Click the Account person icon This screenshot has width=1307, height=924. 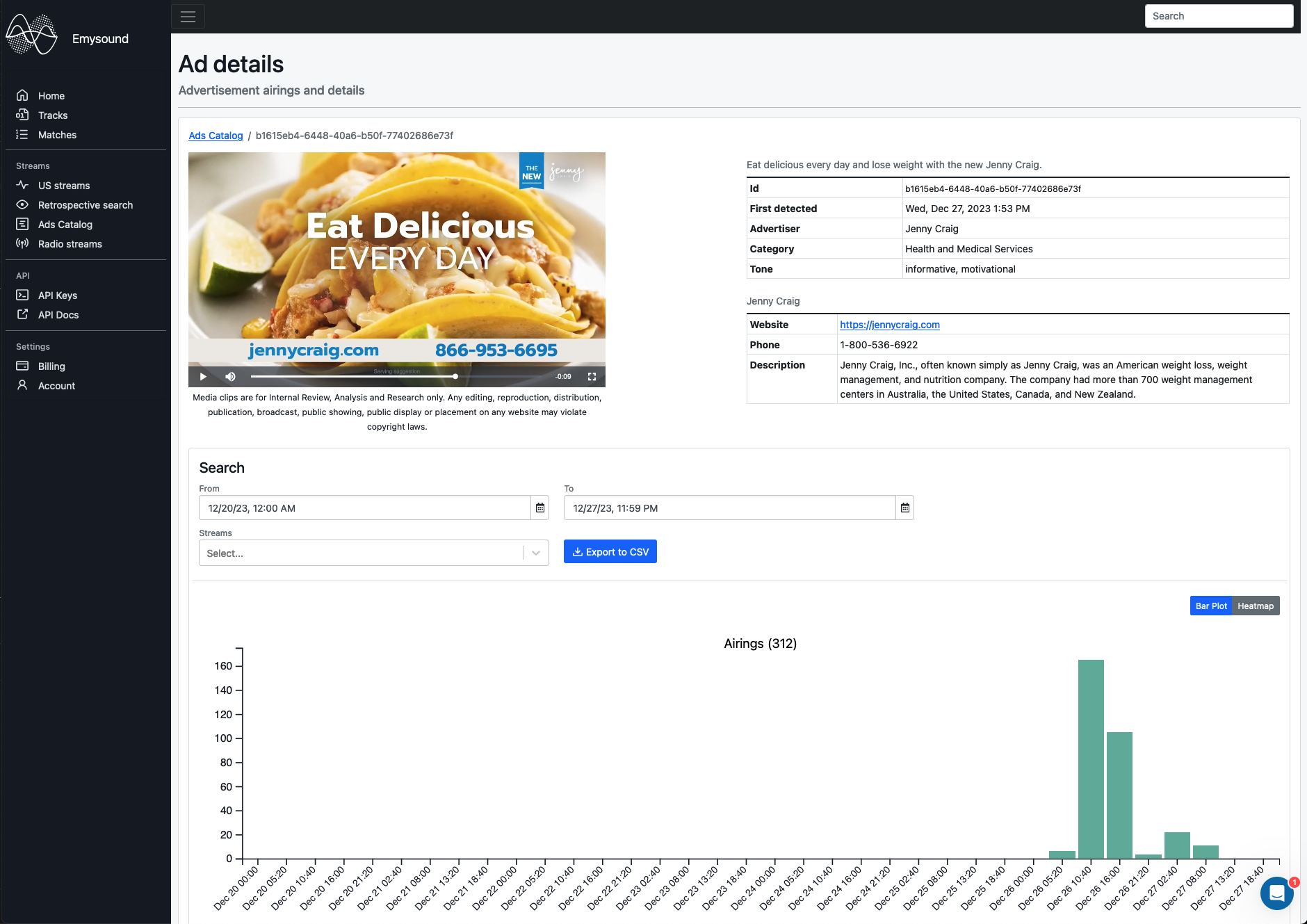pos(22,385)
